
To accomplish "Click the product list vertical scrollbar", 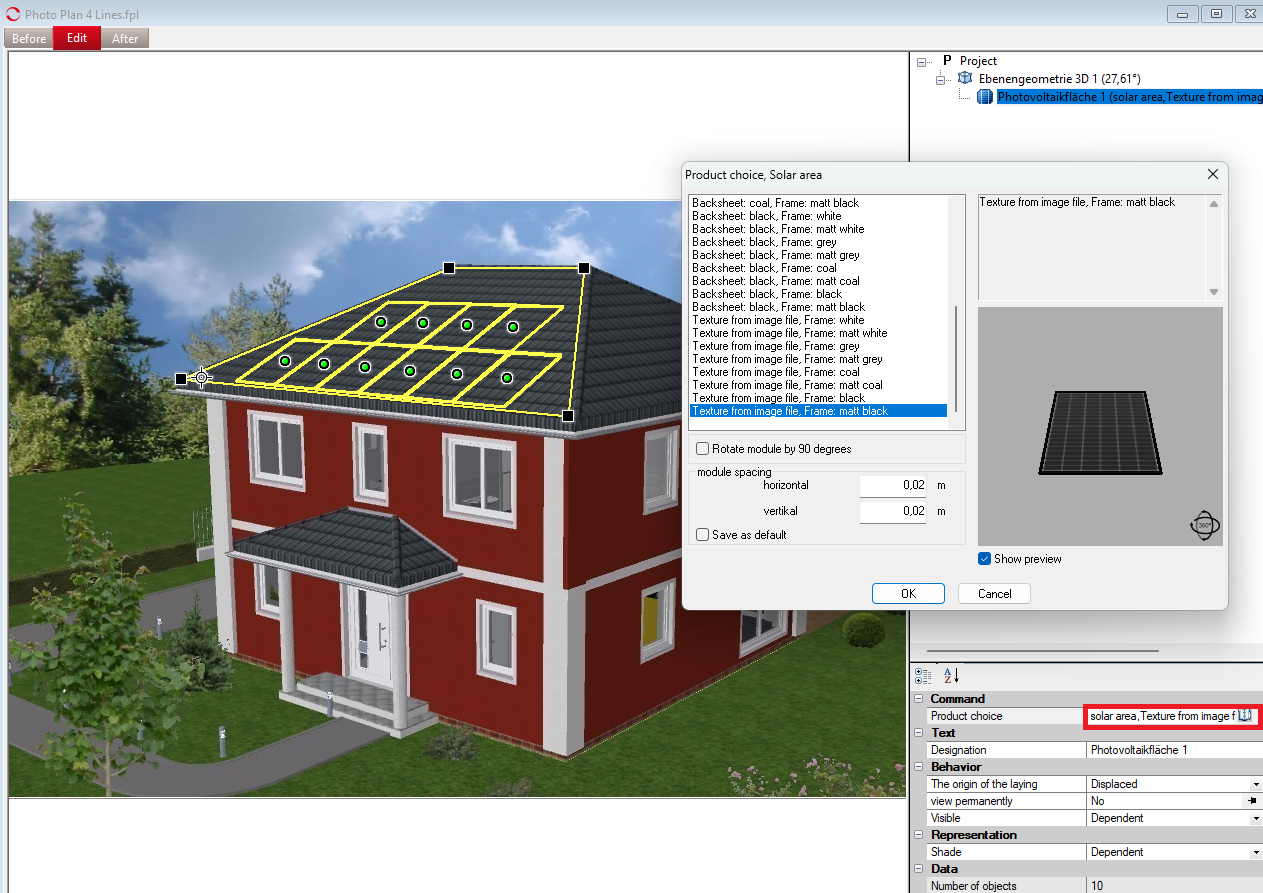I will (x=957, y=358).
